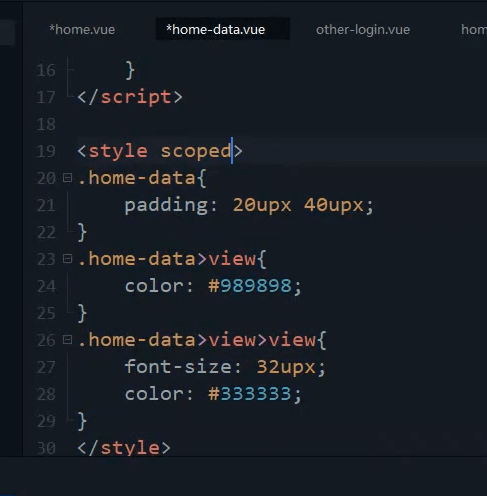Viewport: 487px width, 496px height.
Task: Collapse the .home-data rule on line 20
Action: click(67, 178)
